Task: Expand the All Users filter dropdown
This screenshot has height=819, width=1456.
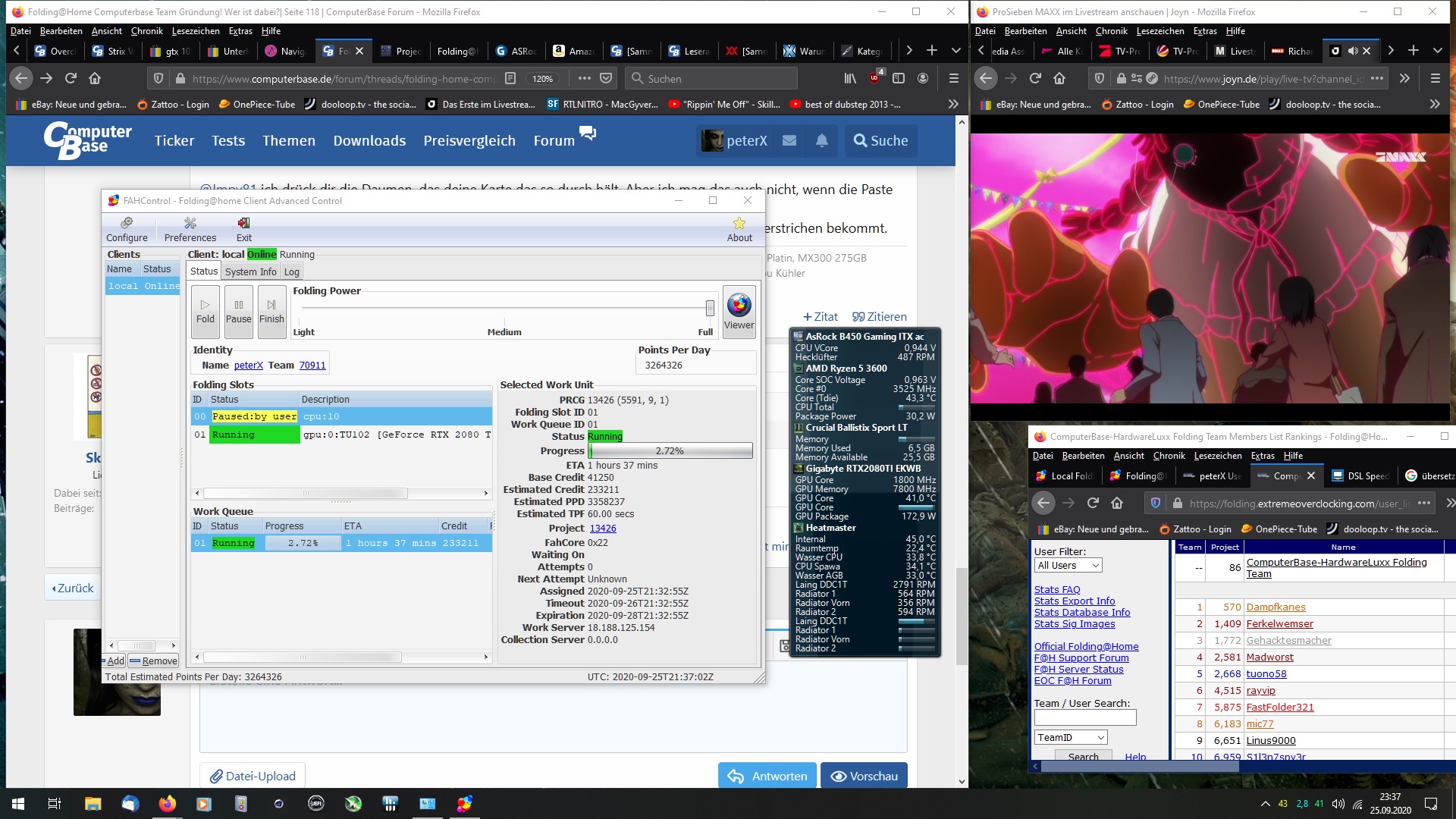Action: (x=1068, y=566)
